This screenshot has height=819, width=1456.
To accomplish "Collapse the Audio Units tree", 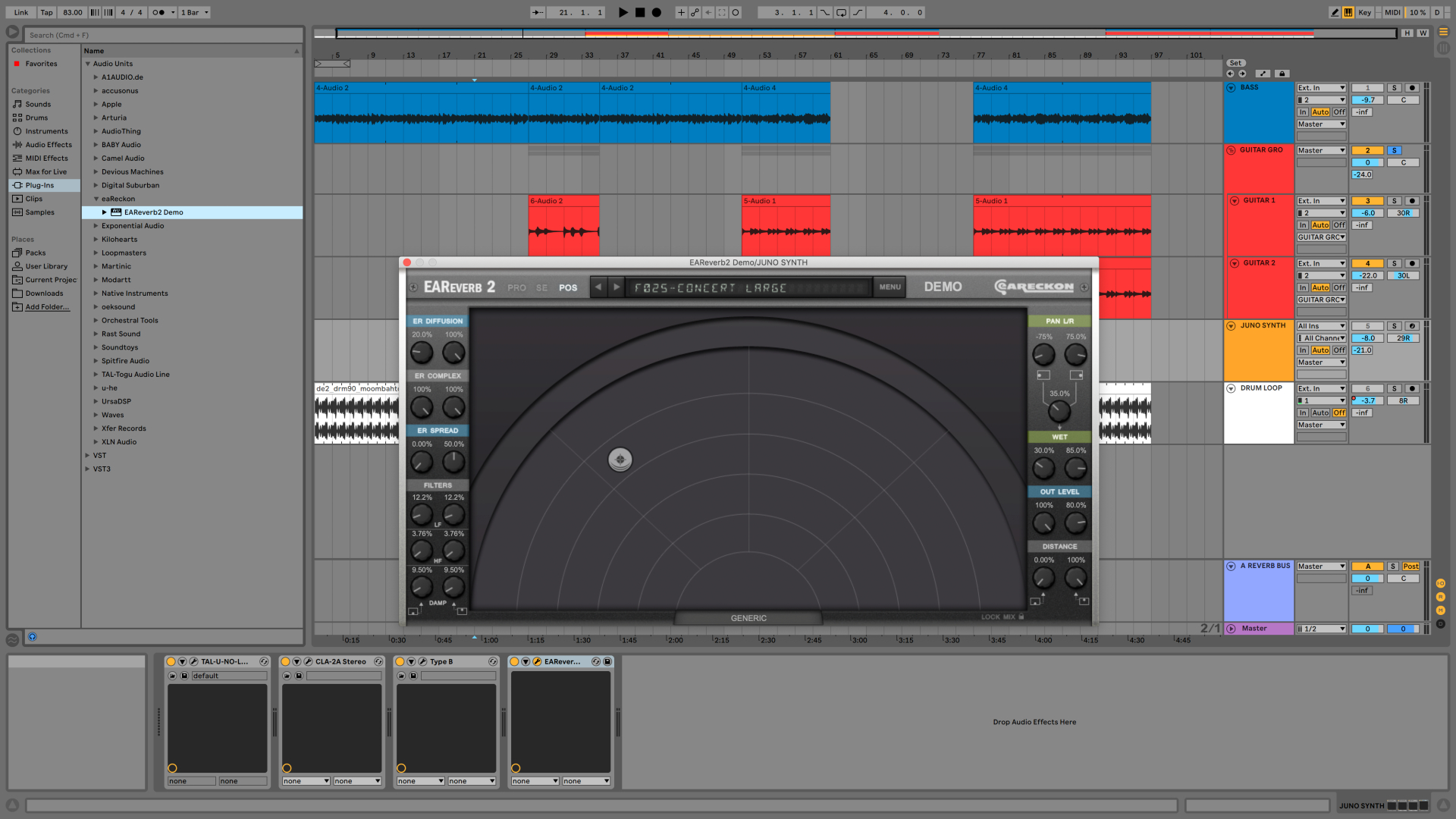I will (x=88, y=64).
